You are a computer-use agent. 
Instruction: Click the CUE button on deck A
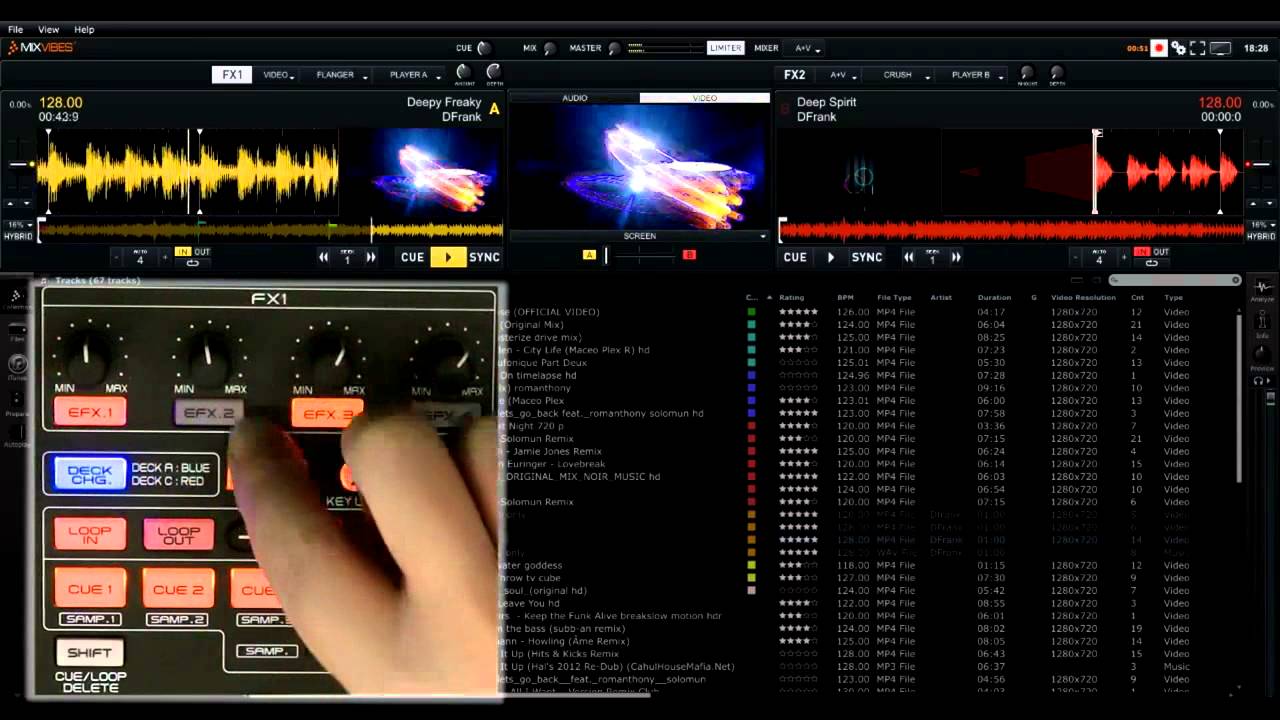tap(413, 257)
